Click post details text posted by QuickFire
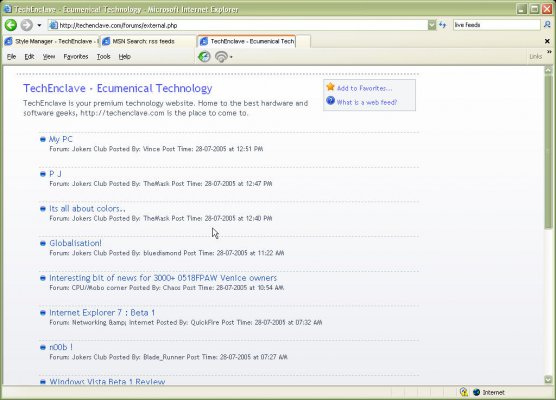 [185, 323]
